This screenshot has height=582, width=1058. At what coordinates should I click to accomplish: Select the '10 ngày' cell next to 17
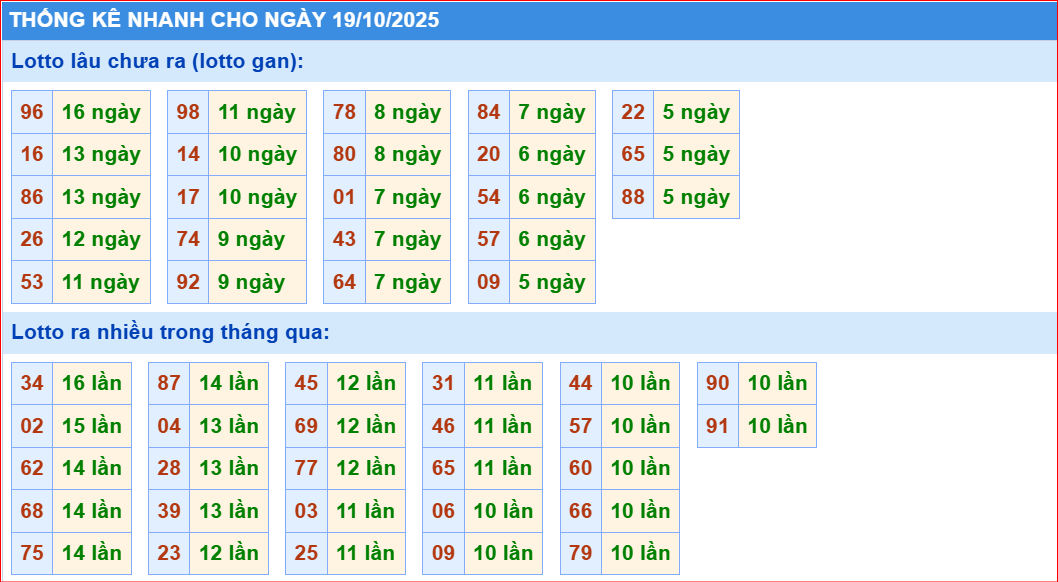click(x=257, y=197)
